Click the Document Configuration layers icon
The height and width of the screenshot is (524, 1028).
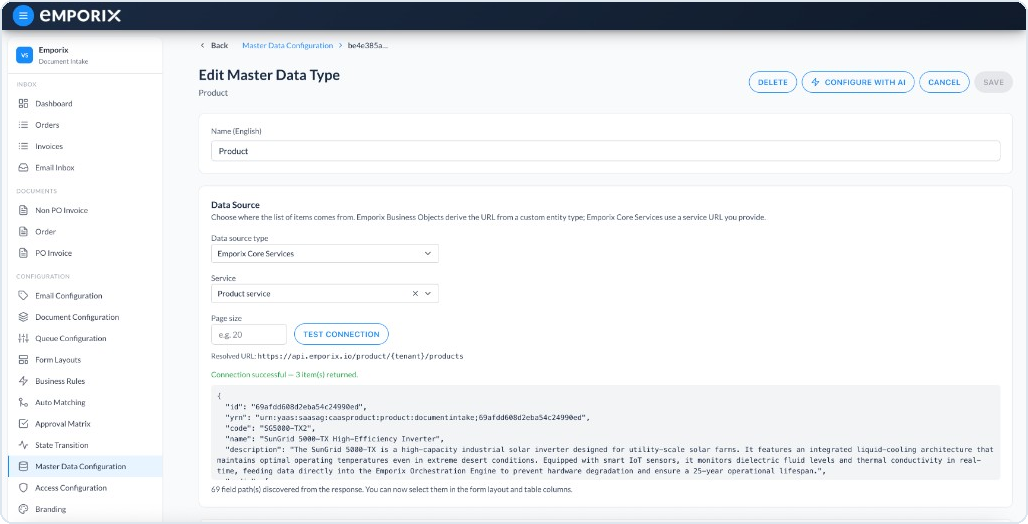23,317
